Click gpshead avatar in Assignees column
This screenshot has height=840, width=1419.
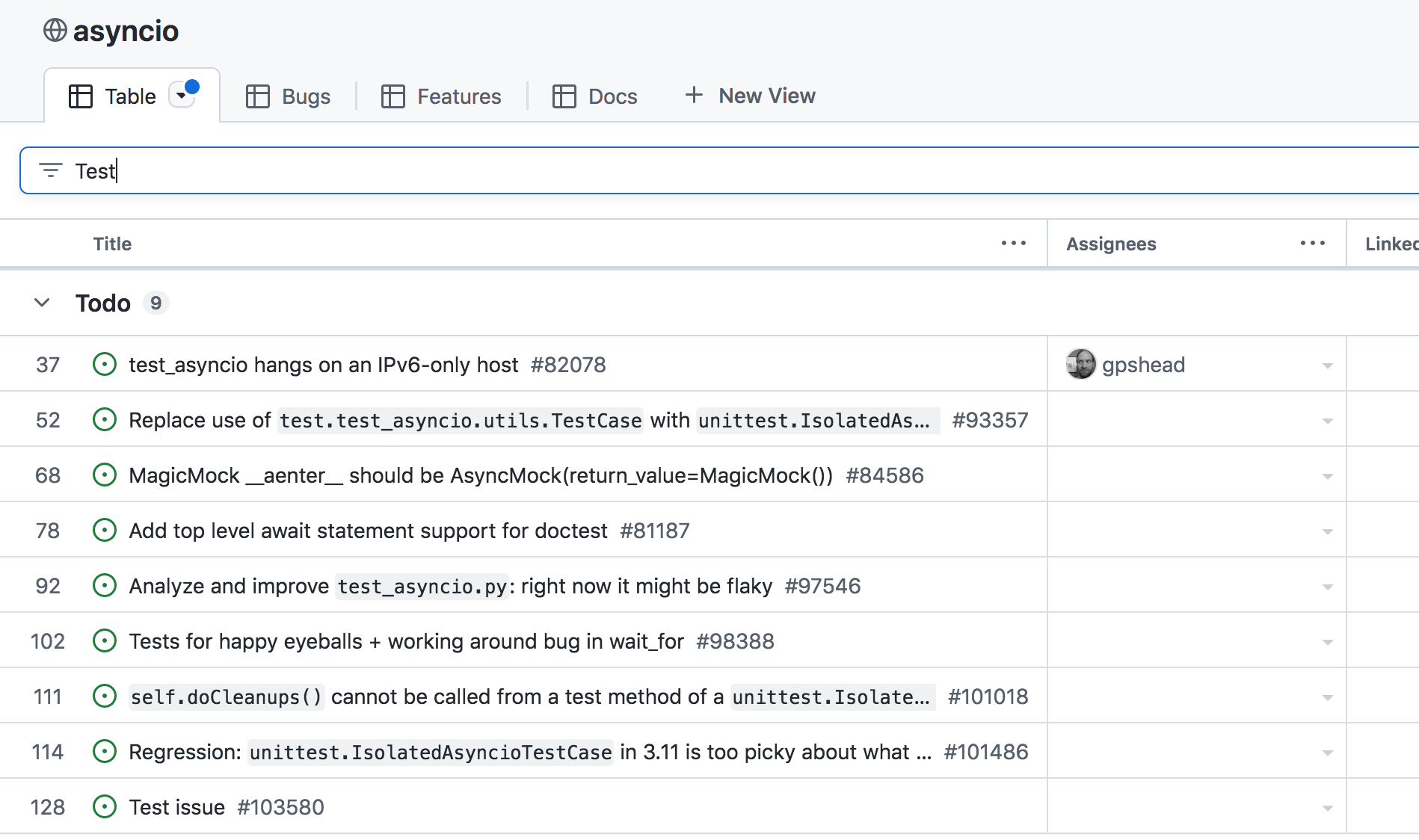click(x=1080, y=365)
